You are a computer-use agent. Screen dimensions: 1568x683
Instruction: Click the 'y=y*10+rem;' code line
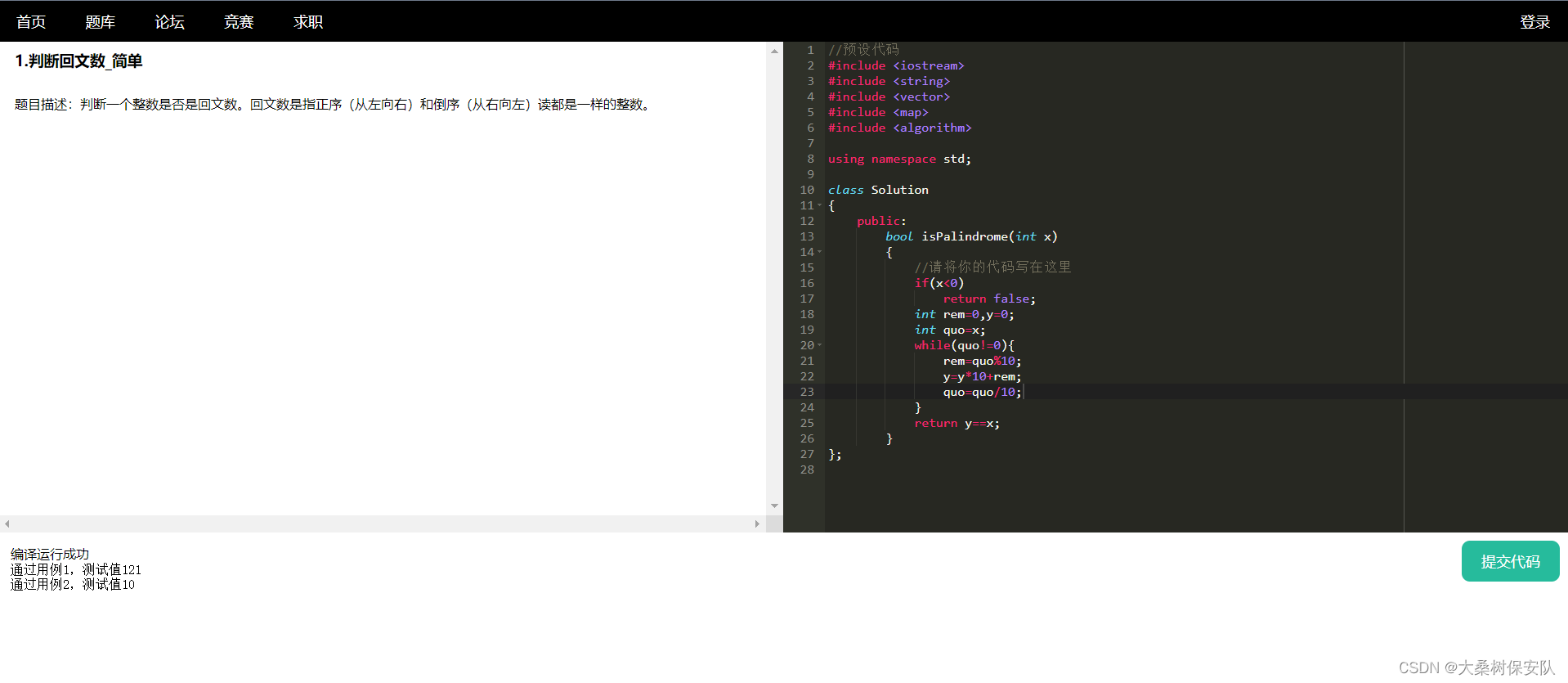[982, 376]
